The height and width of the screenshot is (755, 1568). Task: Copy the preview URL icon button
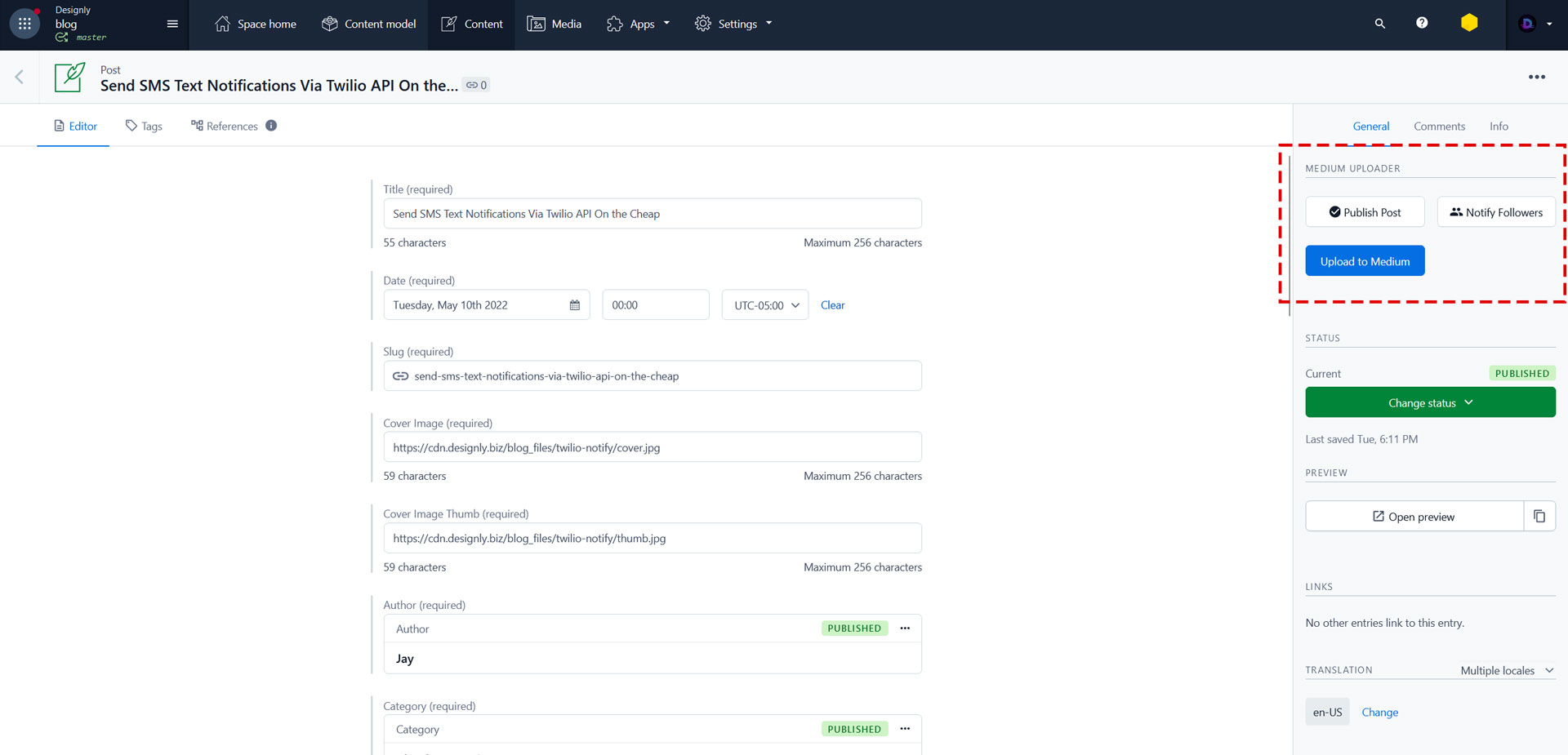[1539, 516]
